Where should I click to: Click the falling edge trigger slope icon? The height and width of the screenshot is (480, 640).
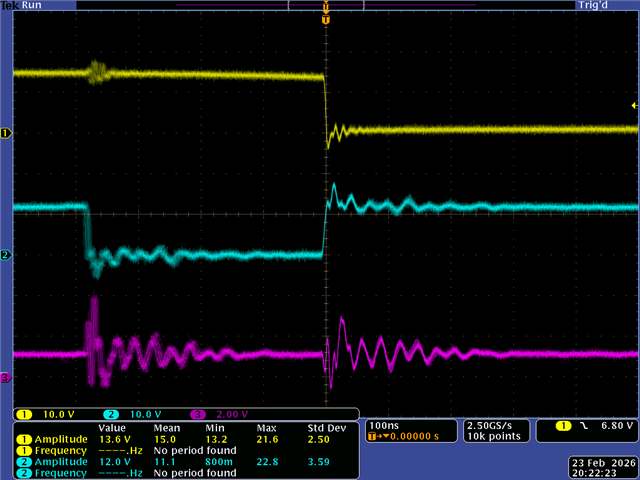click(x=584, y=426)
